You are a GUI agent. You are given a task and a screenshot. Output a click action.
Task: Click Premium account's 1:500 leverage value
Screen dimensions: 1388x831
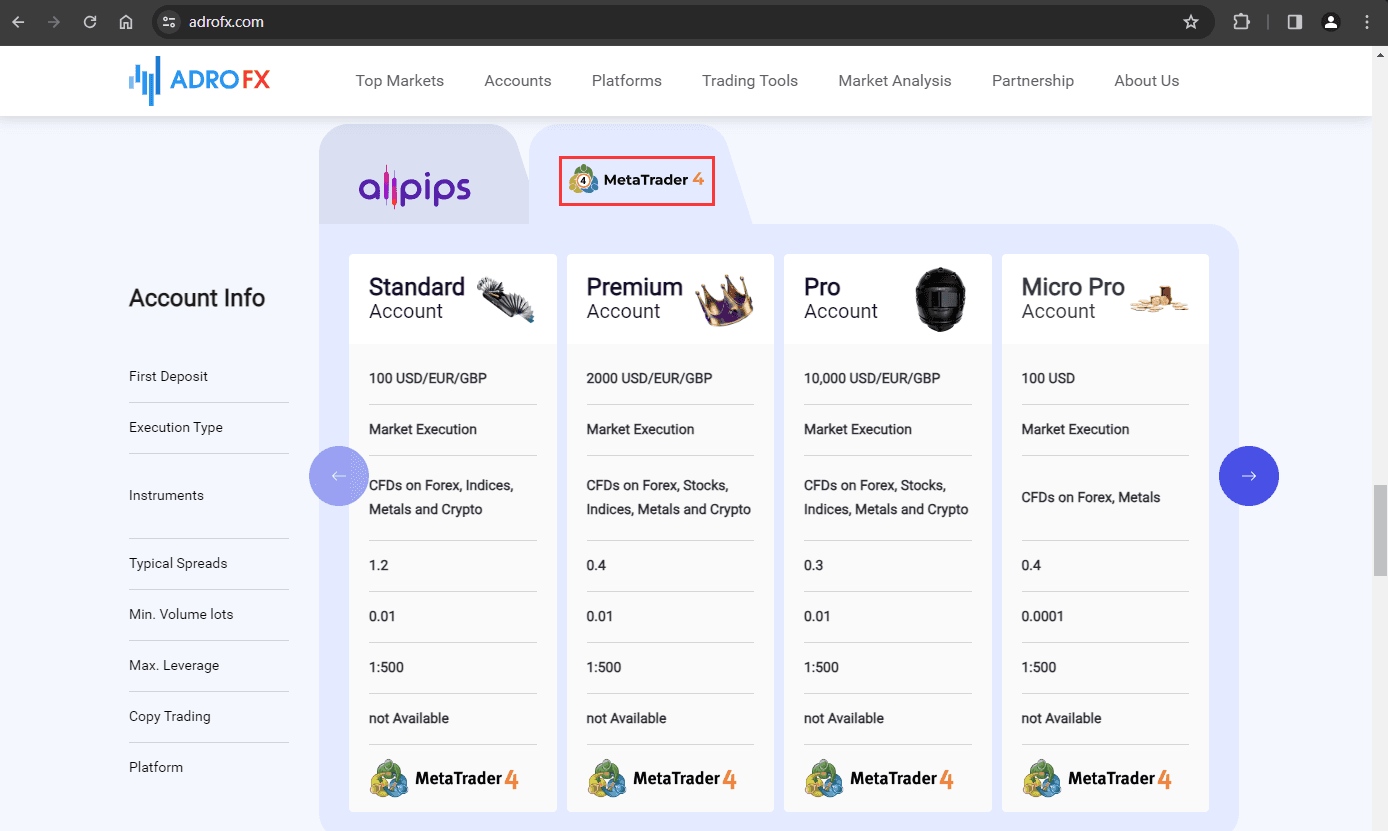pos(604,667)
